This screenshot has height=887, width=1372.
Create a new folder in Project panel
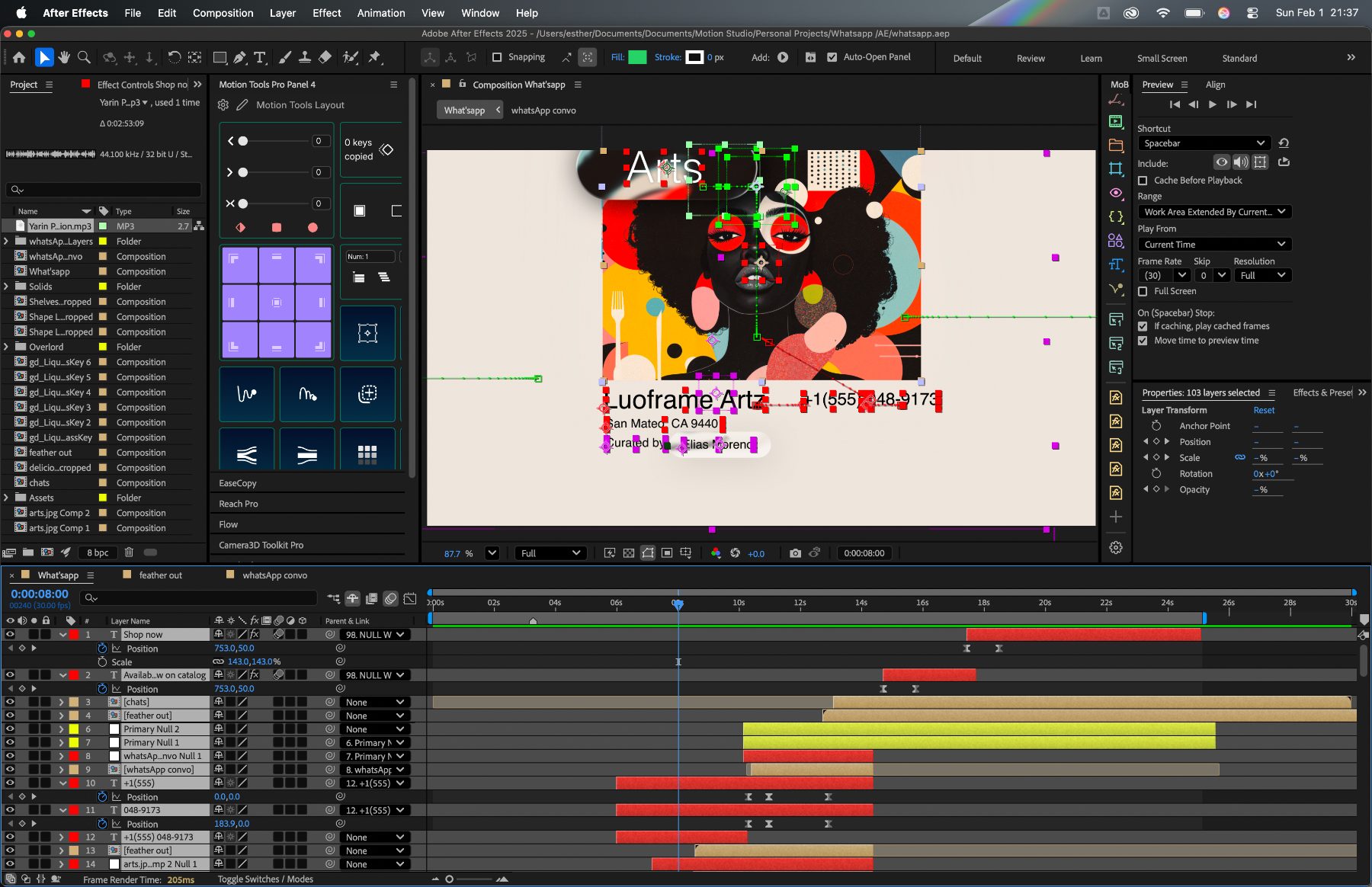click(28, 552)
